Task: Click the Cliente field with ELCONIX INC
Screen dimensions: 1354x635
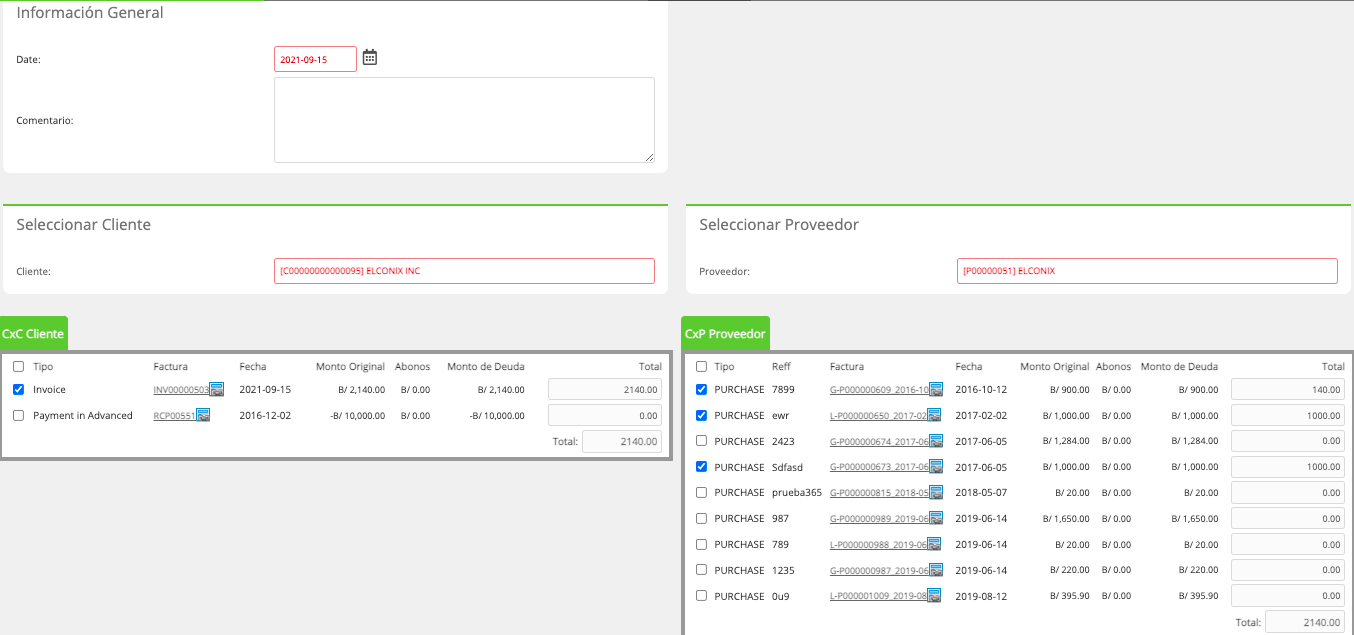Action: pyautogui.click(x=464, y=271)
